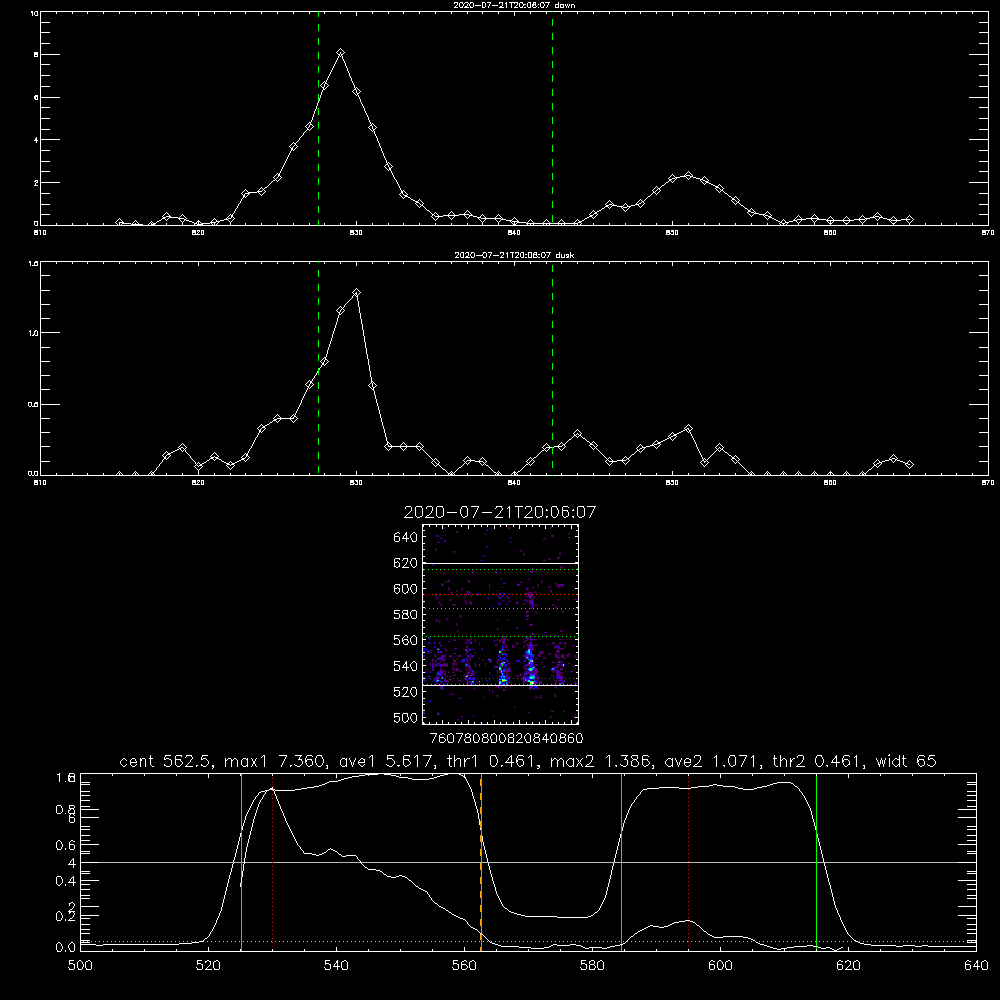
Task: Click the green-yellow center line at 562.5
Action: tap(481, 862)
